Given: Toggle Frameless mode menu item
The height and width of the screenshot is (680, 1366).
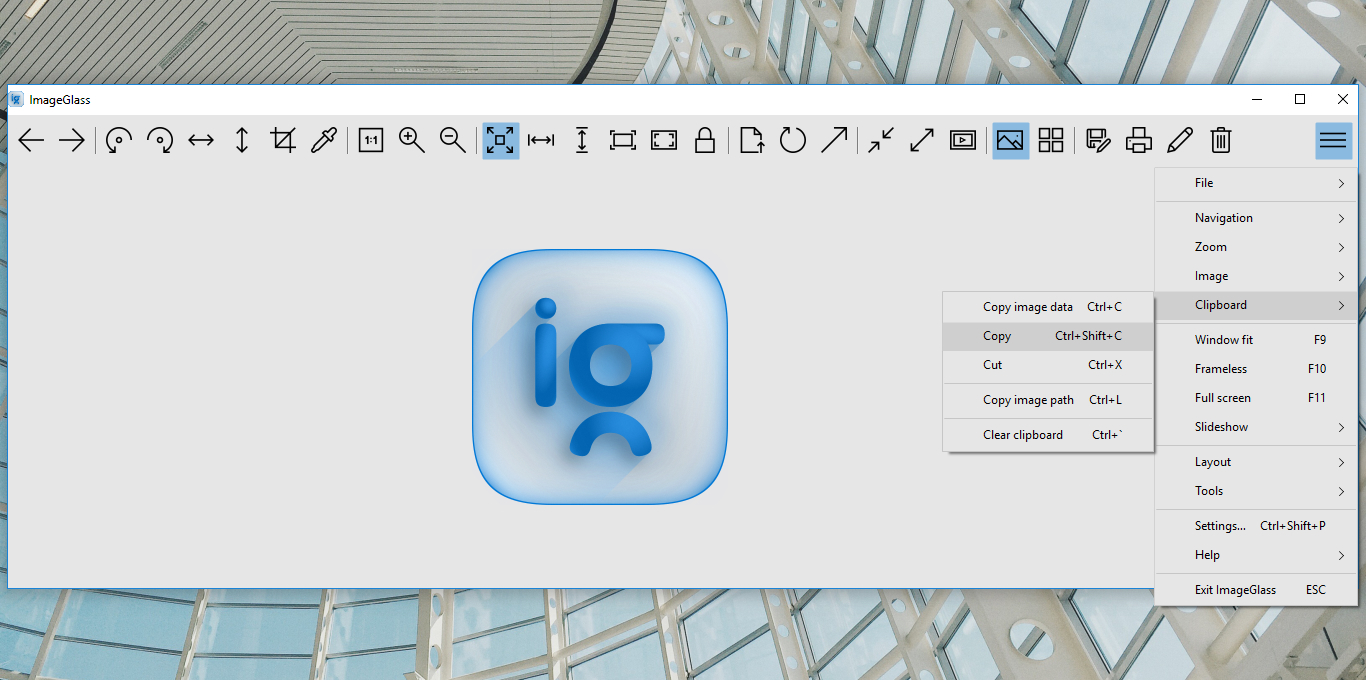Looking at the screenshot, I should click(x=1256, y=369).
